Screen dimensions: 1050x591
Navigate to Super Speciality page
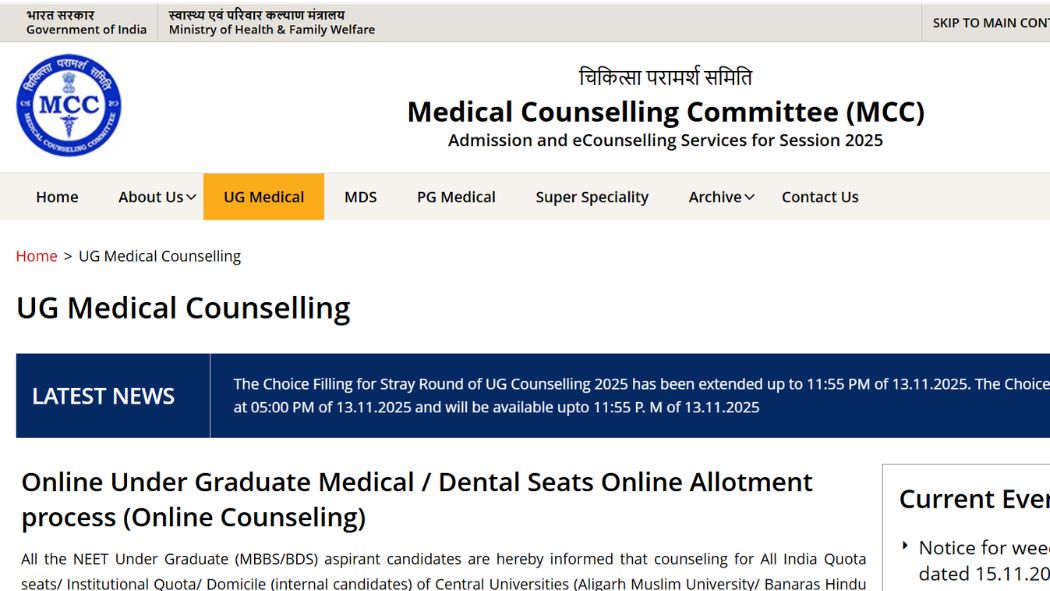point(592,197)
